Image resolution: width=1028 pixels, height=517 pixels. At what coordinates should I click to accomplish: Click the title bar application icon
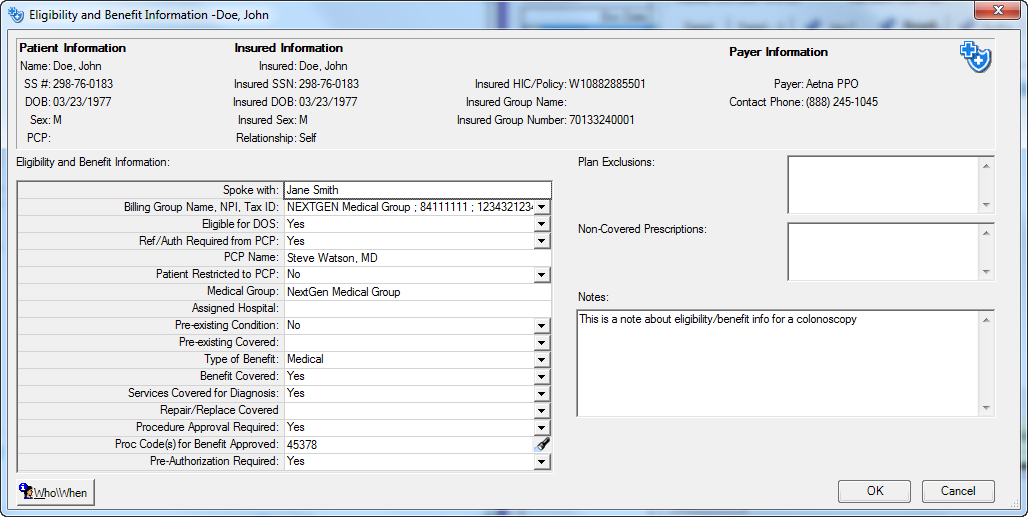15,15
